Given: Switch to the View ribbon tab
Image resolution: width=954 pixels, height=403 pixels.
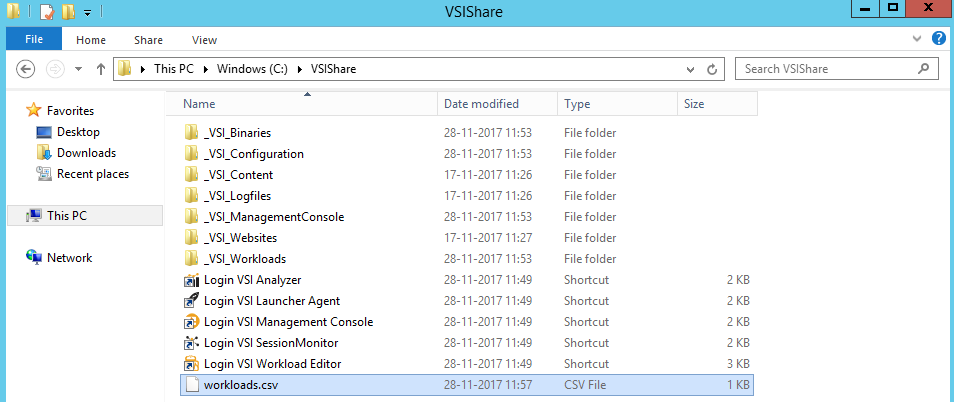Looking at the screenshot, I should pyautogui.click(x=204, y=40).
